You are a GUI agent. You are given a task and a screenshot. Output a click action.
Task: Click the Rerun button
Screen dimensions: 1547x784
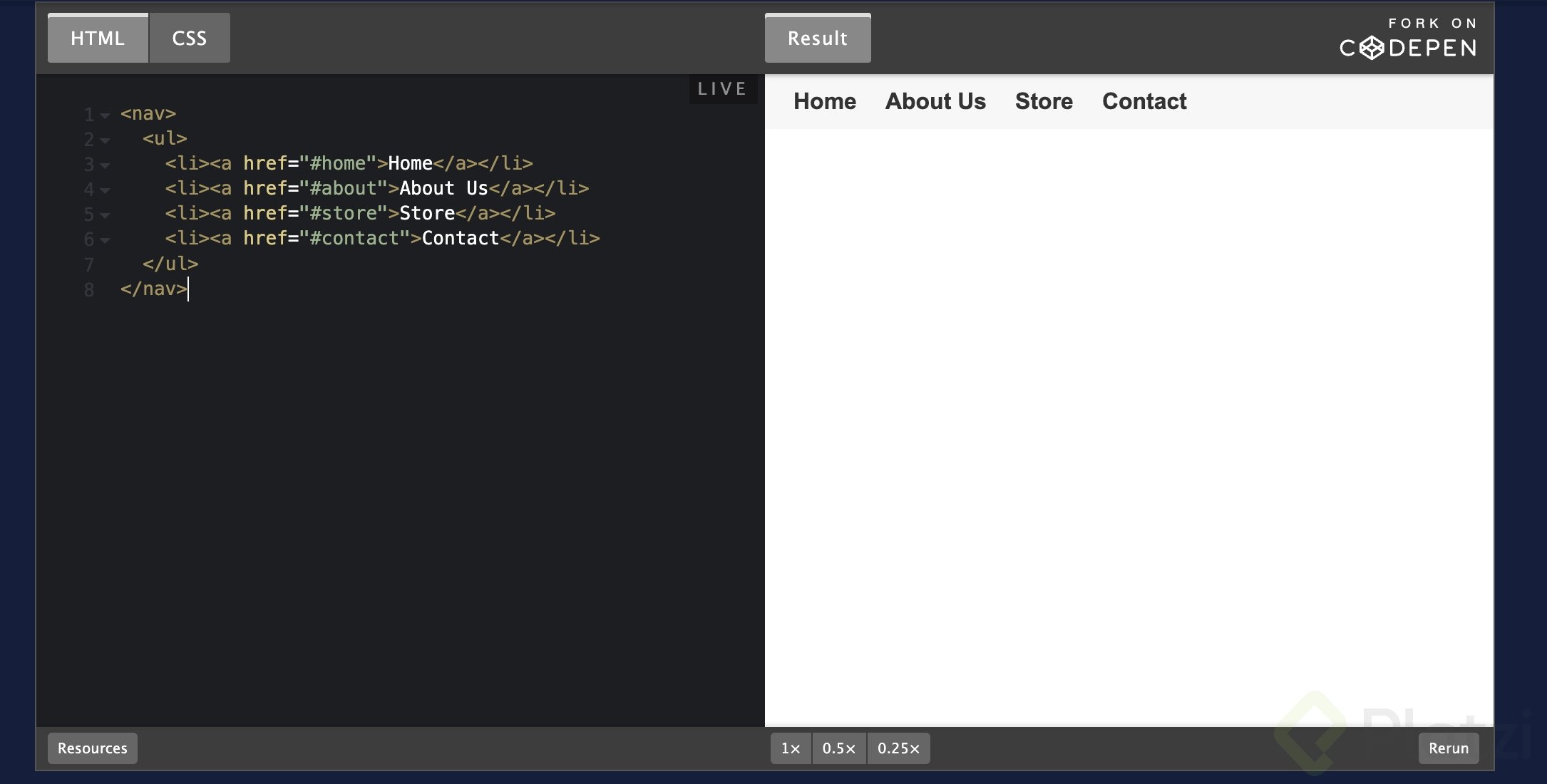[1448, 748]
